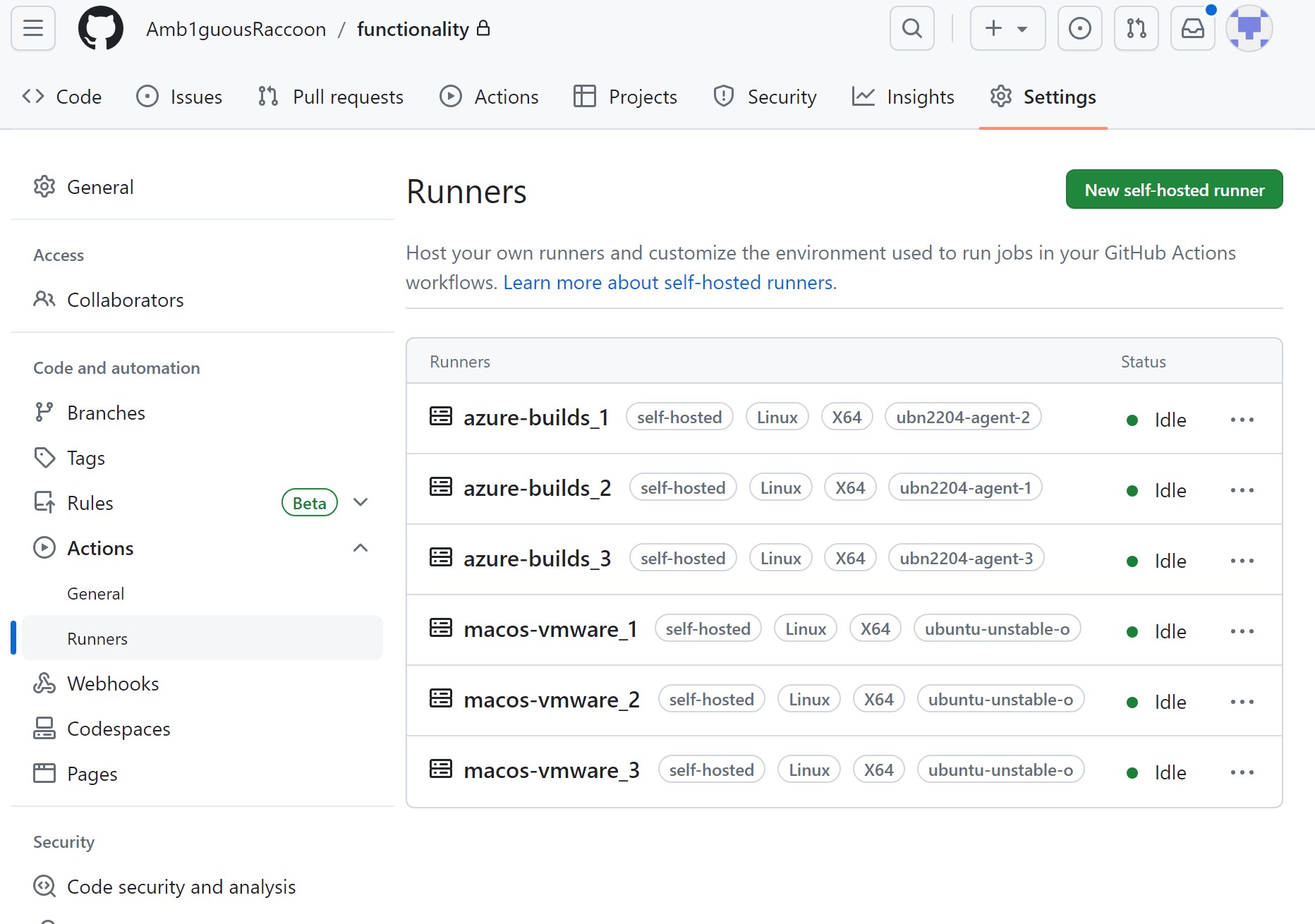Click the Branches icon in the sidebar
This screenshot has height=924, width=1315.
(44, 412)
